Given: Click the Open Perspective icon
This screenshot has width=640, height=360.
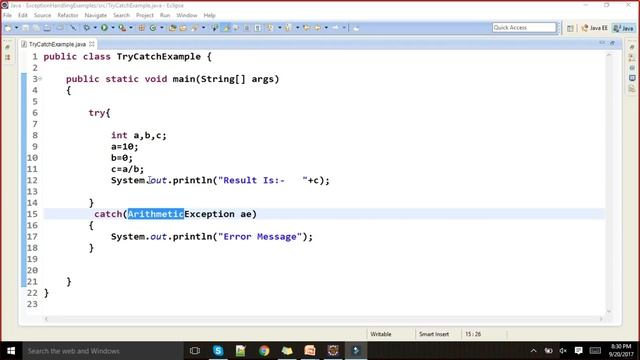Looking at the screenshot, I should [570, 28].
